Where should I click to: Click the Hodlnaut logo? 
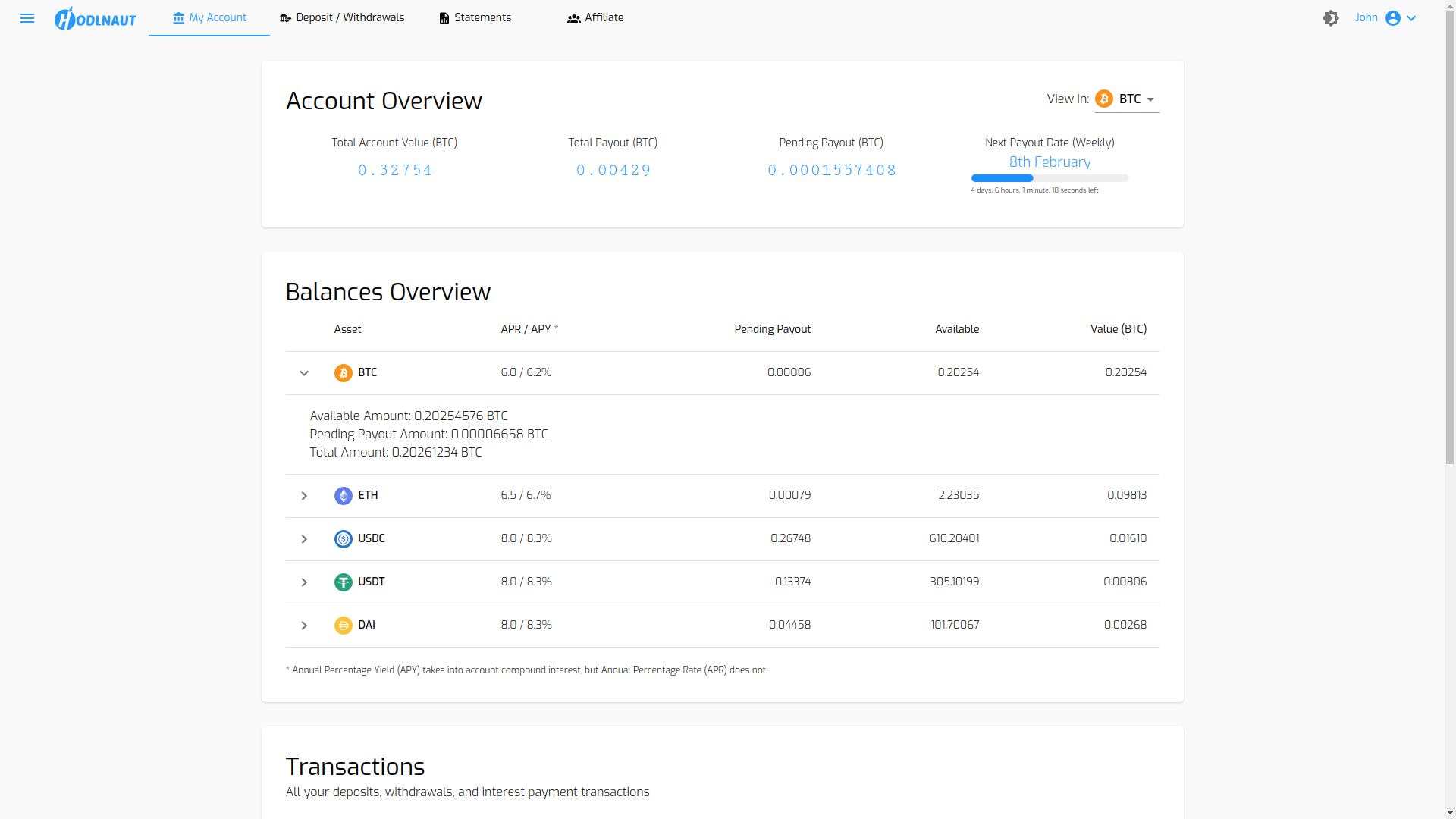tap(96, 19)
